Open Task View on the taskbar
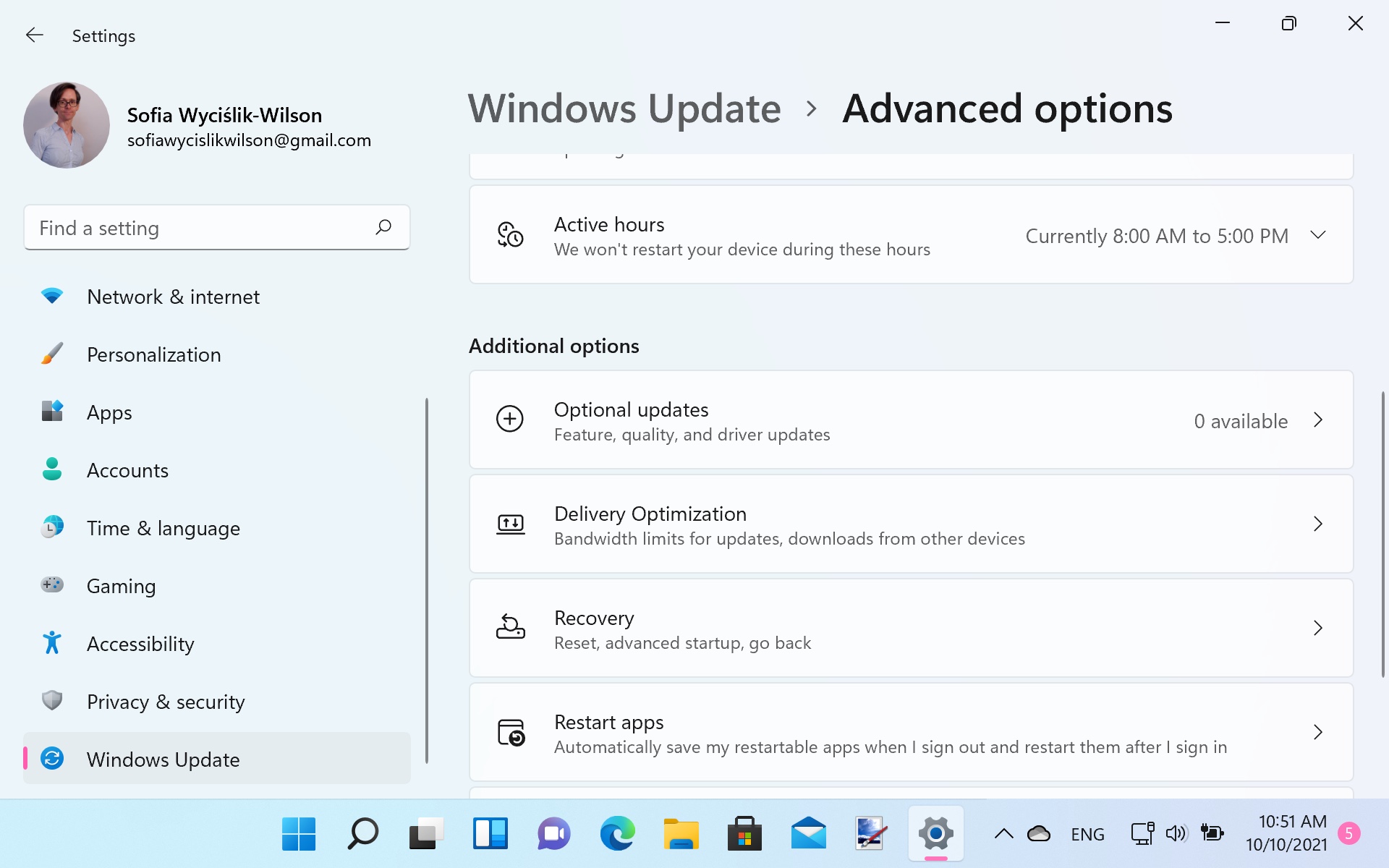 pyautogui.click(x=426, y=834)
